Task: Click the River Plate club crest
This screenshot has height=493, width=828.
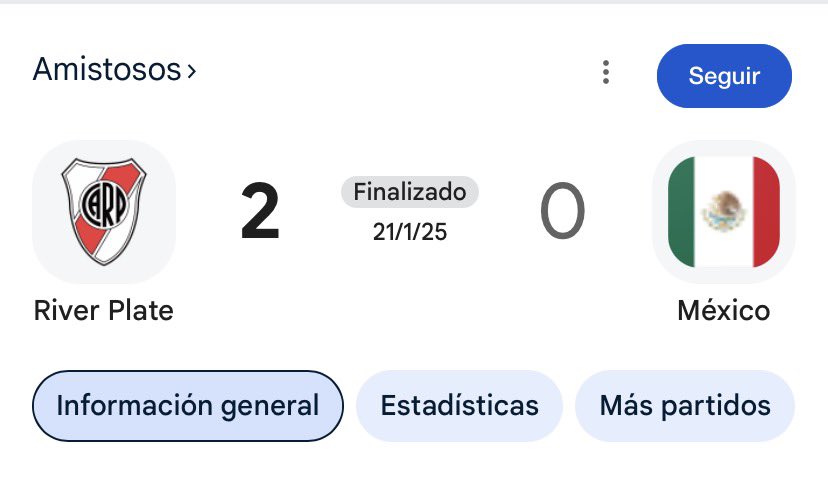Action: click(104, 211)
